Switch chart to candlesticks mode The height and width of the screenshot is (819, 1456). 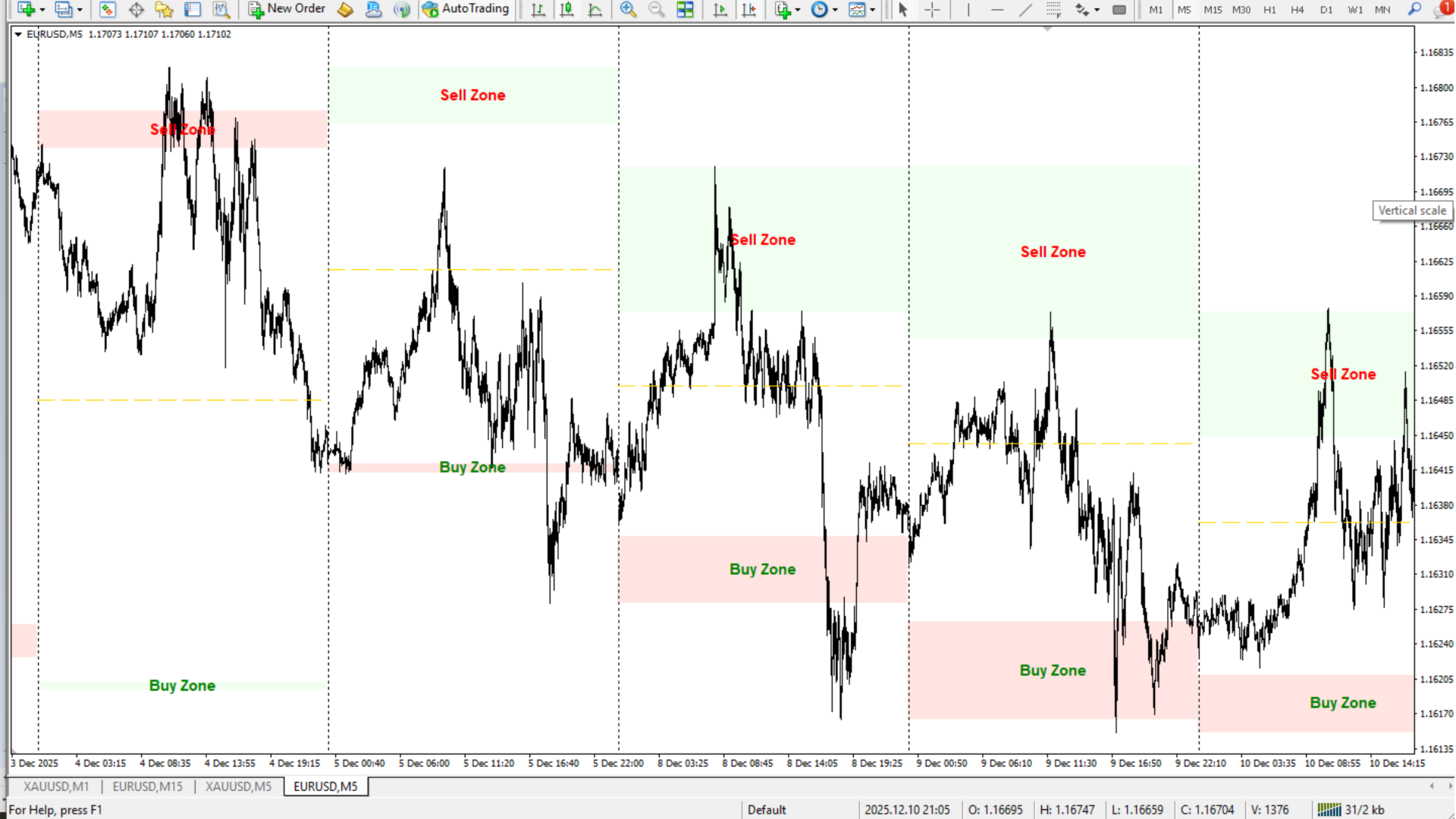566,9
